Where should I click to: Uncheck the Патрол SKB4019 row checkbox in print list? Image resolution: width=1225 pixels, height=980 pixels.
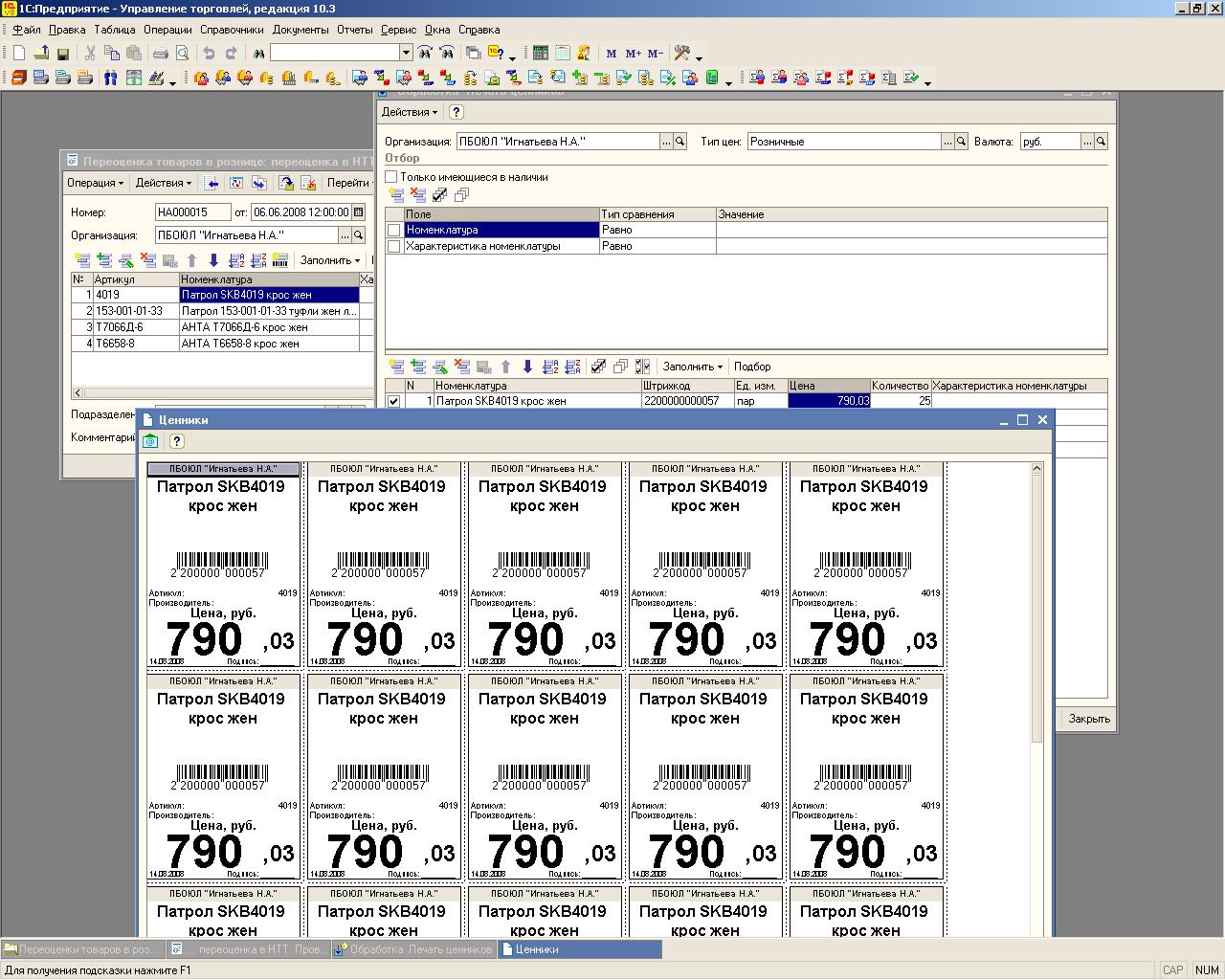point(393,402)
